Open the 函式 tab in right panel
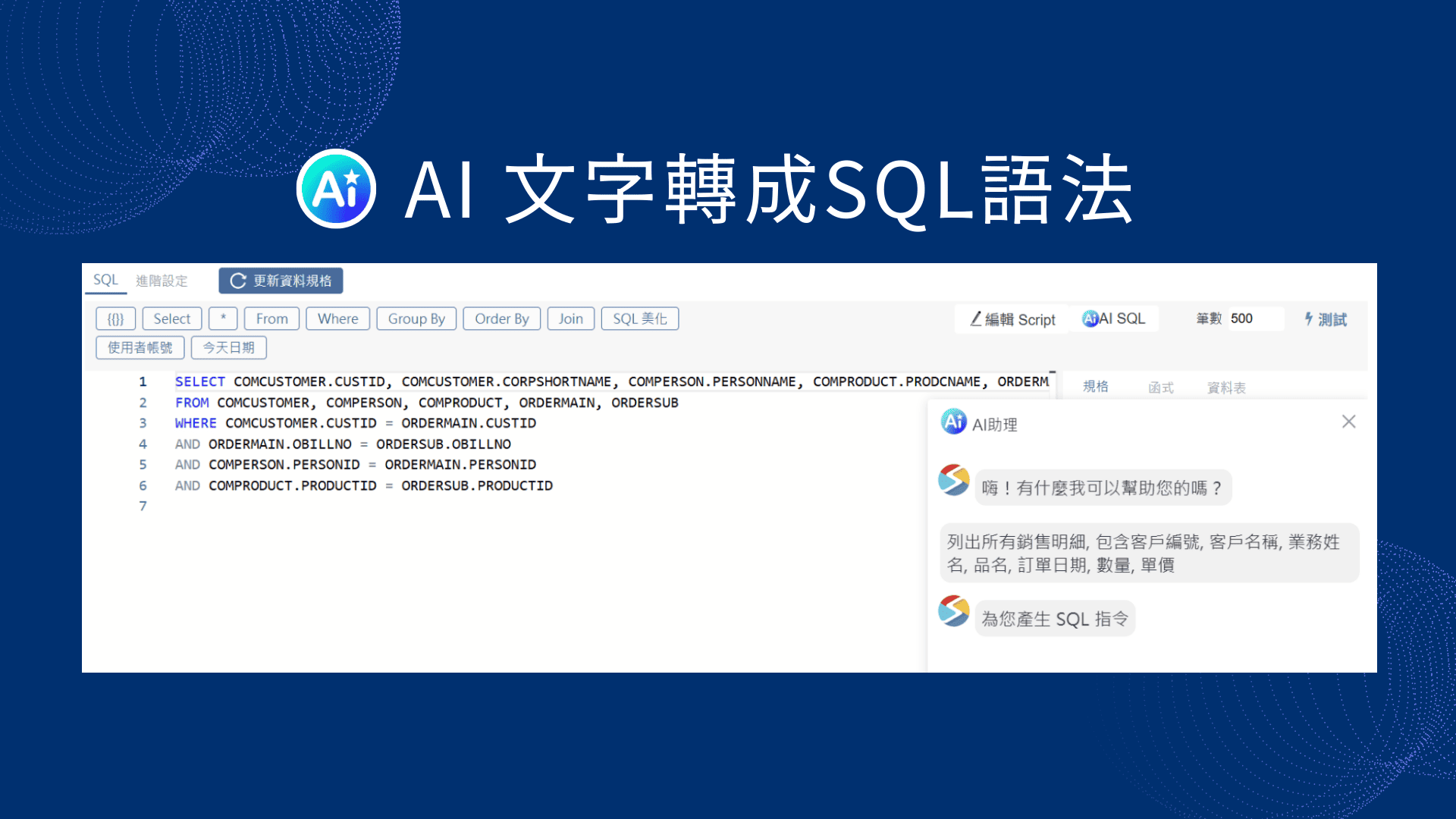 1163,388
